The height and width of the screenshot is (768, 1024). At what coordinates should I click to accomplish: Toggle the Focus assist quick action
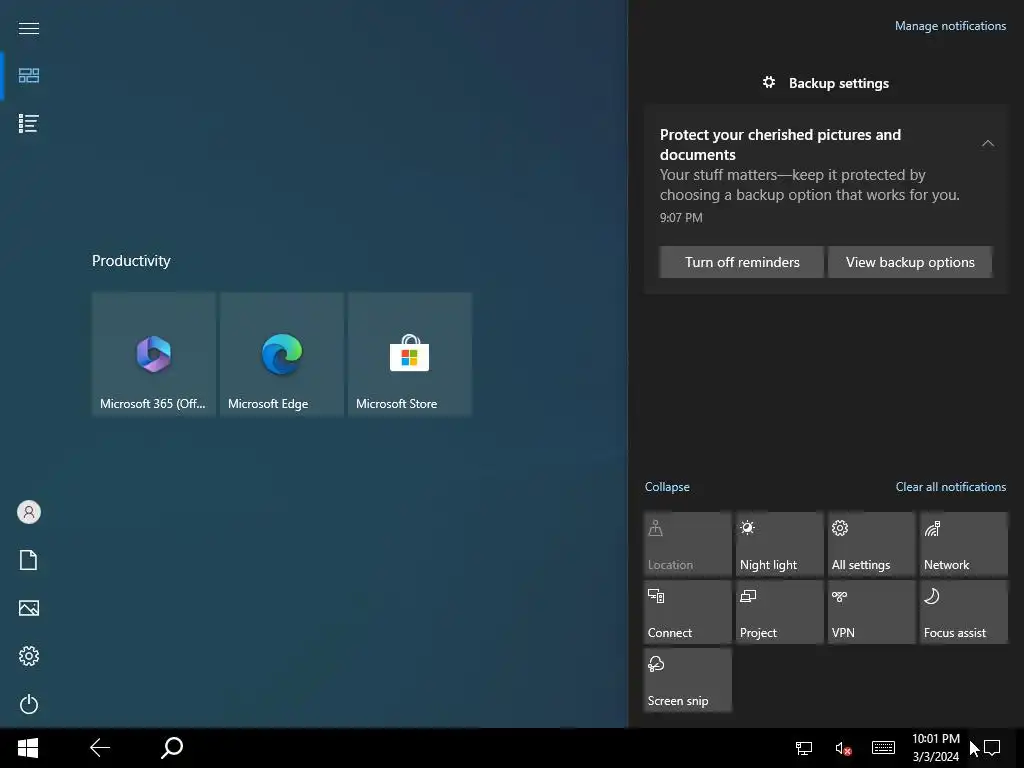pyautogui.click(x=964, y=612)
